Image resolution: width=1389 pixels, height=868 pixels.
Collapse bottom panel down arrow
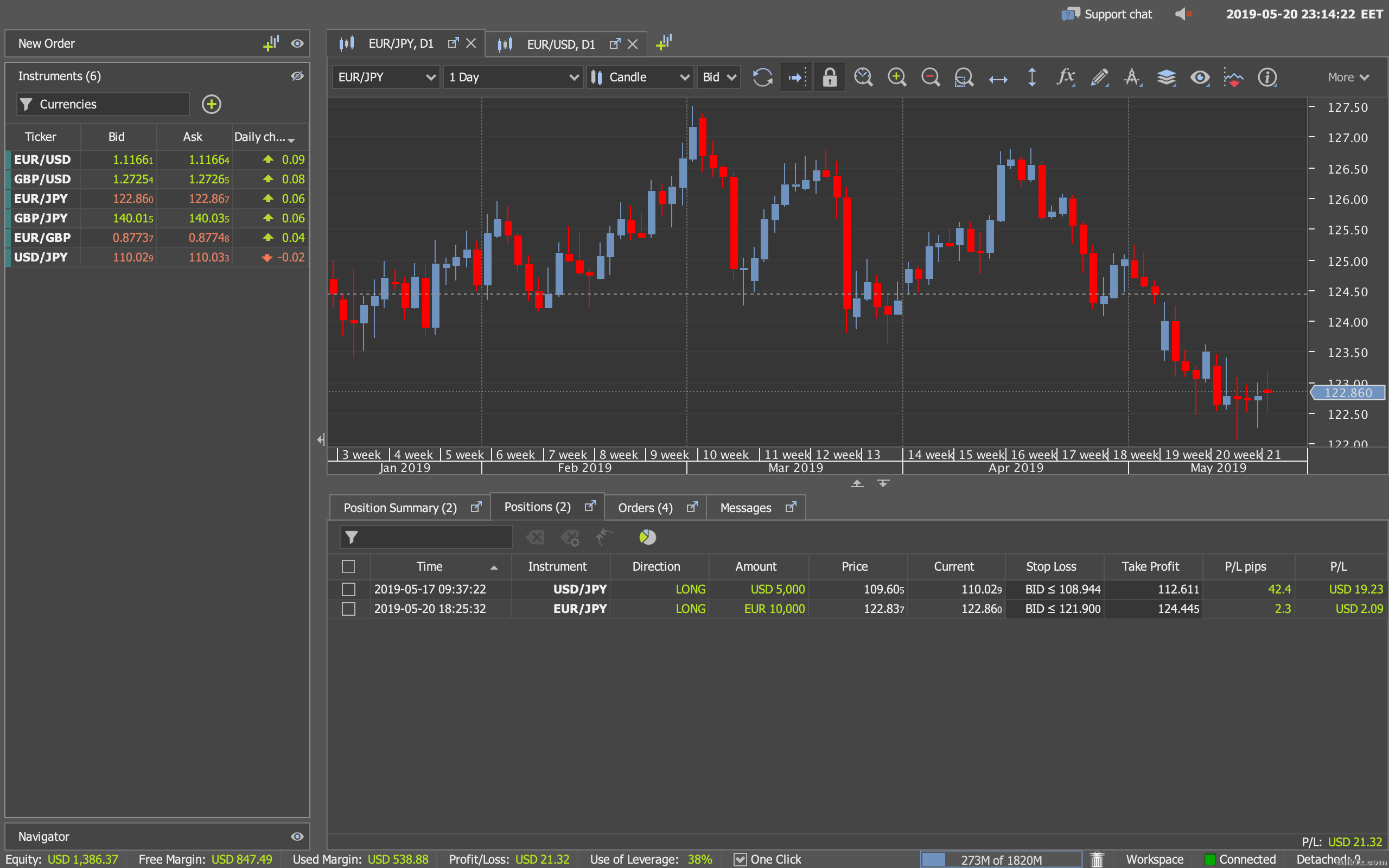coord(883,483)
